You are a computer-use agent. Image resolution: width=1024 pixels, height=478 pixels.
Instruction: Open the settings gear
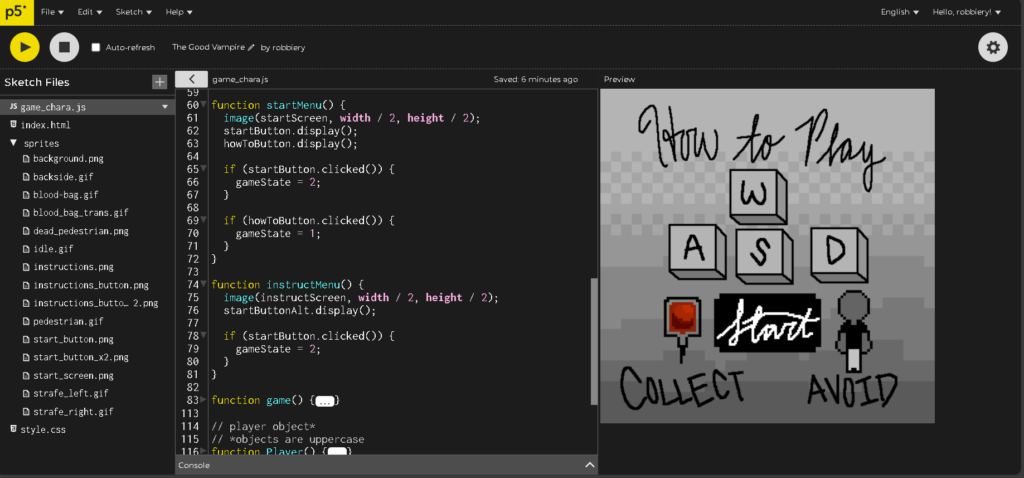point(993,47)
